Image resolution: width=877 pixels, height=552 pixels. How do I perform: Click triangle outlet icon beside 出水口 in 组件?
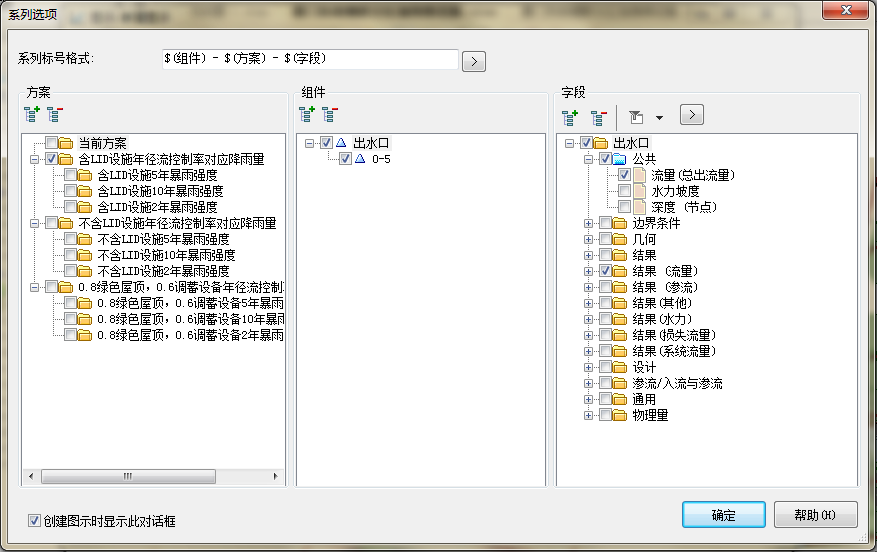(x=341, y=143)
